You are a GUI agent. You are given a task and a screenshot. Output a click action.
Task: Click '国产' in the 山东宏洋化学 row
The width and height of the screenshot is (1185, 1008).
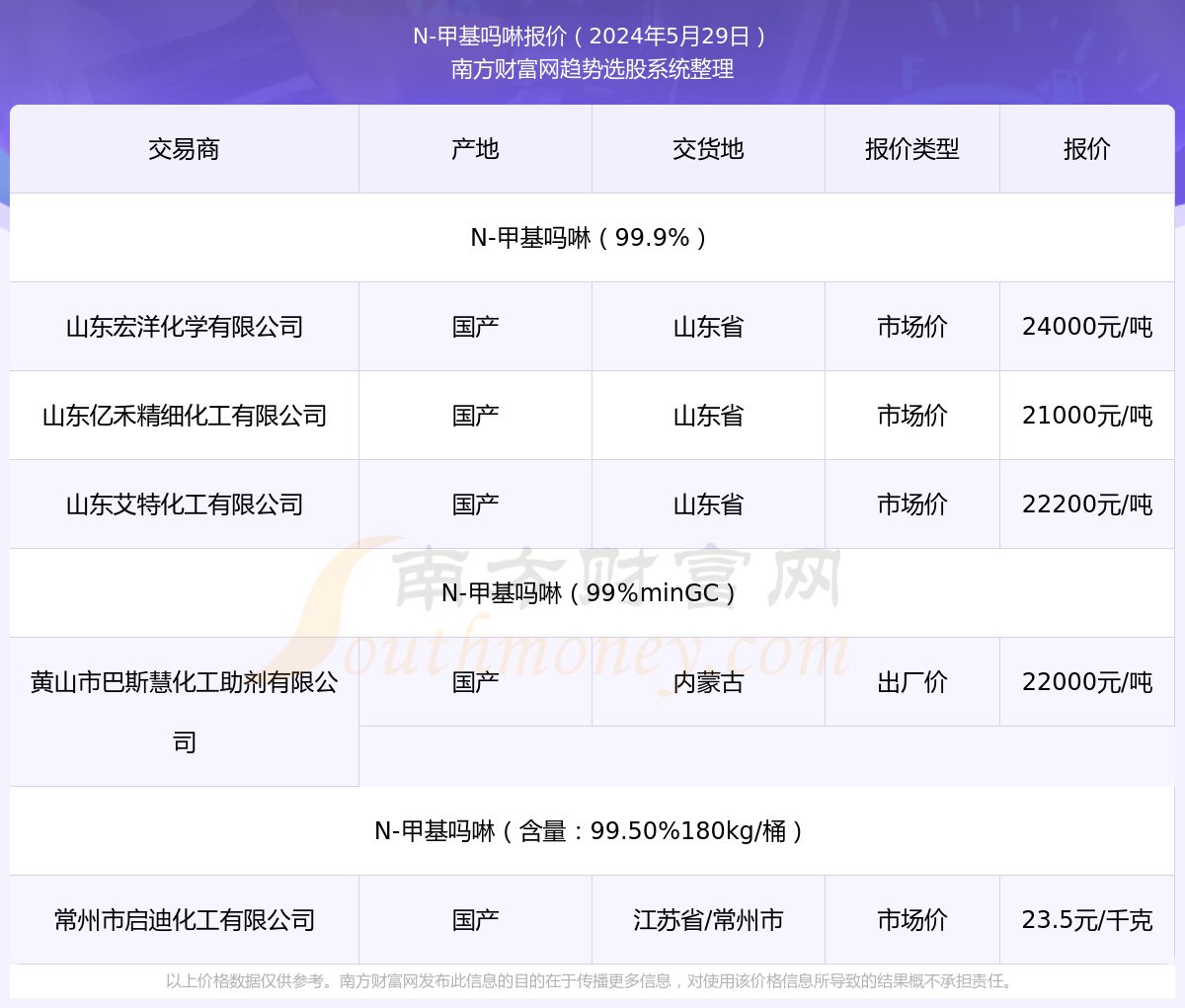coord(476,327)
